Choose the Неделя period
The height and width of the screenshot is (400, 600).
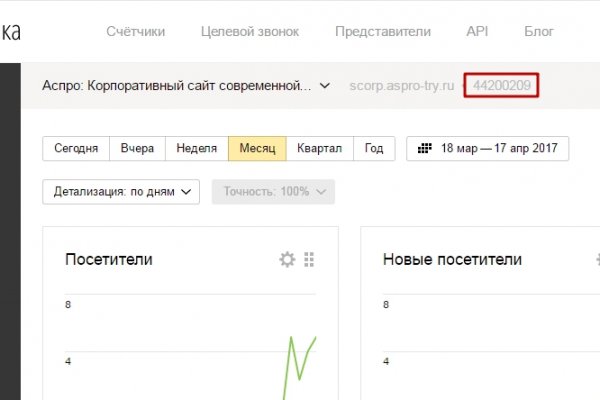point(196,149)
